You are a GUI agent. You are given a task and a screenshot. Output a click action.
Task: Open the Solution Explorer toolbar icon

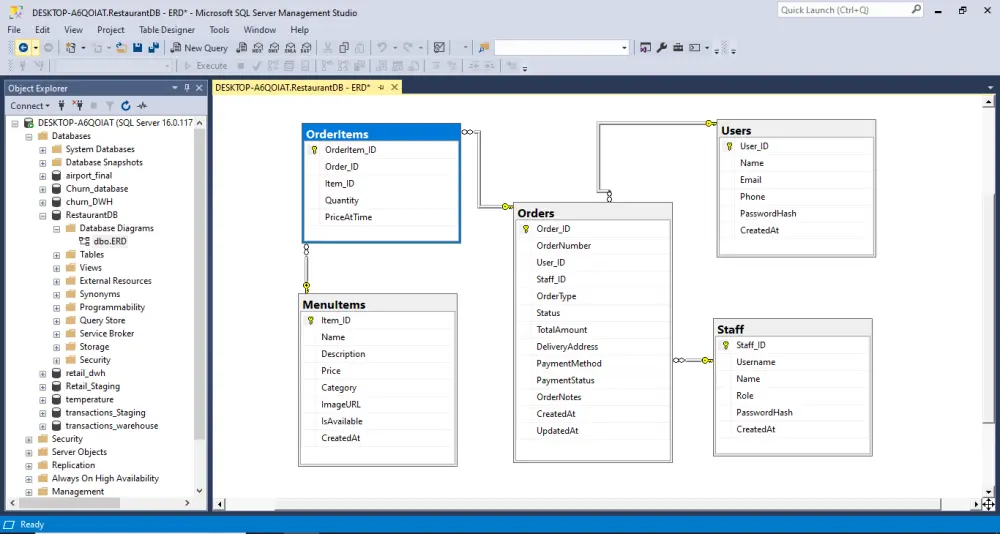click(x=646, y=48)
